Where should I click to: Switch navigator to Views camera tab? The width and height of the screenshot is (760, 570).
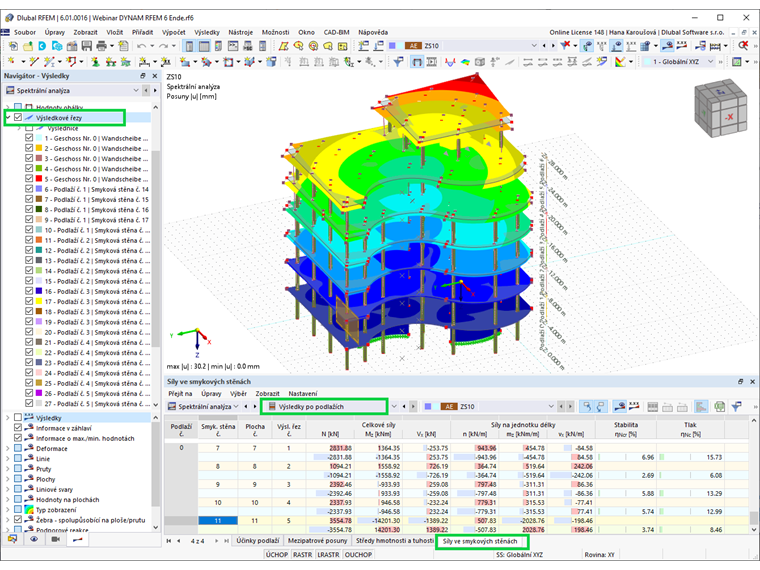pos(56,539)
